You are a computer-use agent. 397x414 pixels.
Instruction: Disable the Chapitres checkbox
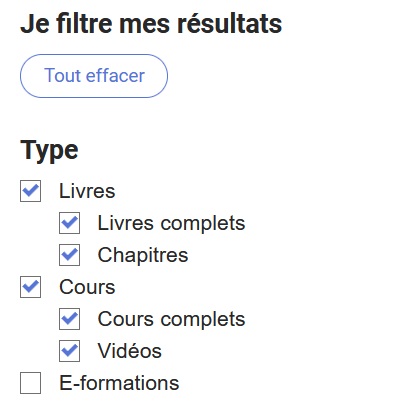(69, 255)
